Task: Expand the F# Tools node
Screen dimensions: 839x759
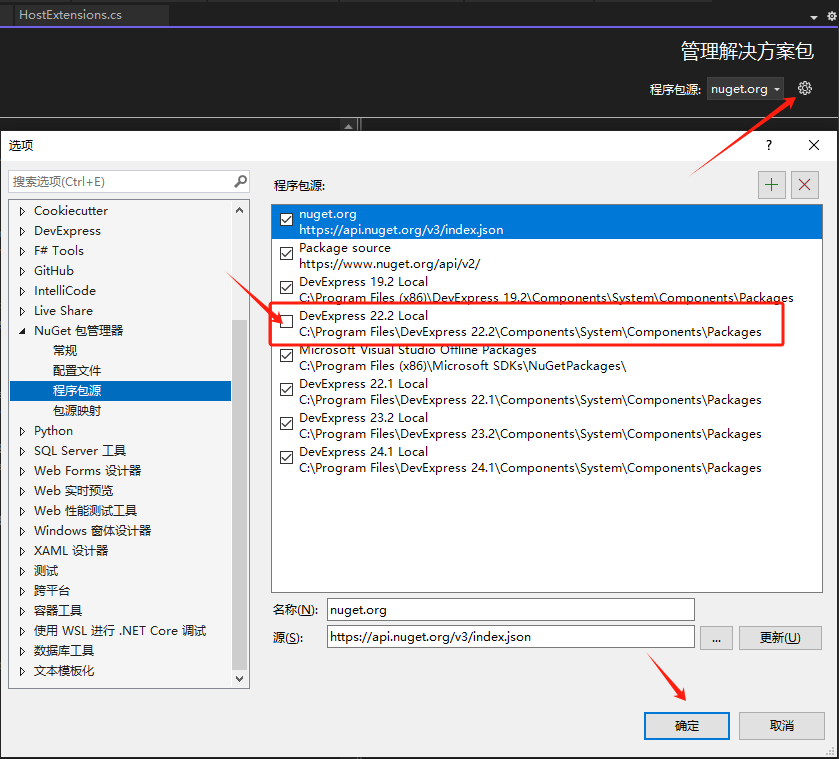Action: click(x=22, y=251)
